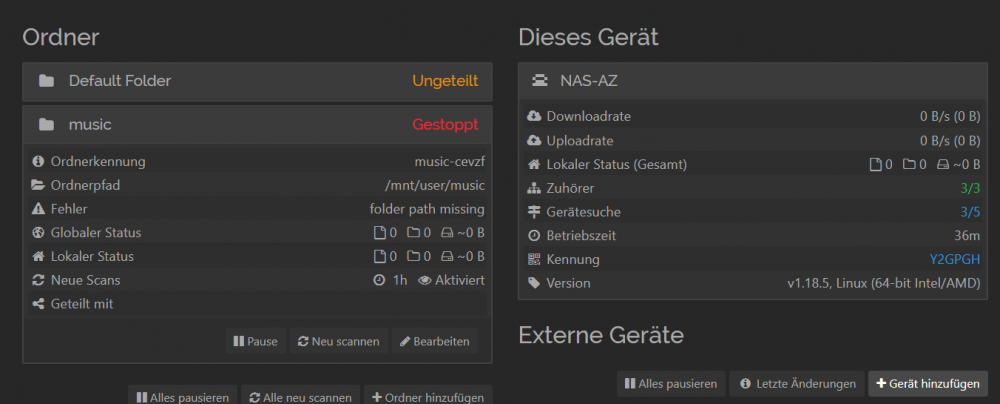Pause all folders with Alles pausieren under Ordner
The height and width of the screenshot is (404, 1000).
183,397
